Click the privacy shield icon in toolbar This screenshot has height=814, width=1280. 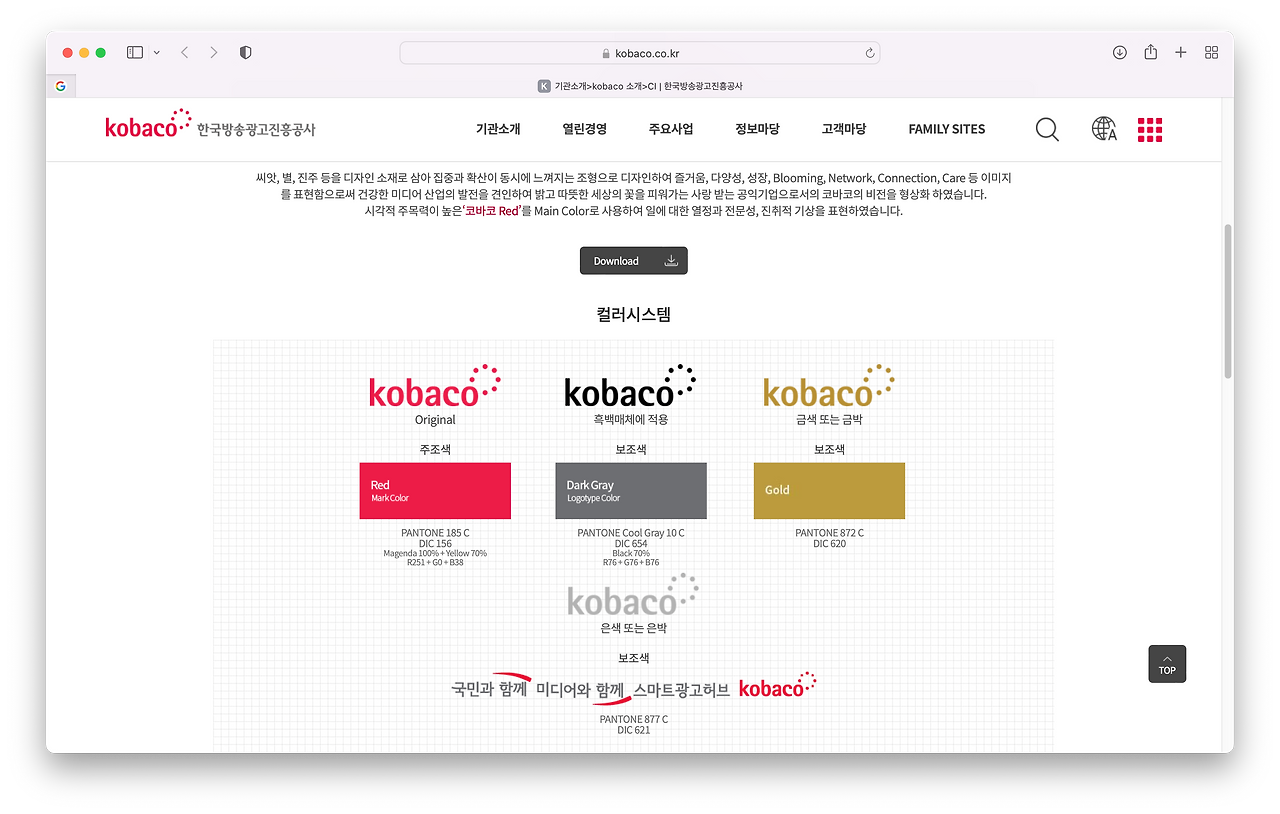pyautogui.click(x=245, y=51)
